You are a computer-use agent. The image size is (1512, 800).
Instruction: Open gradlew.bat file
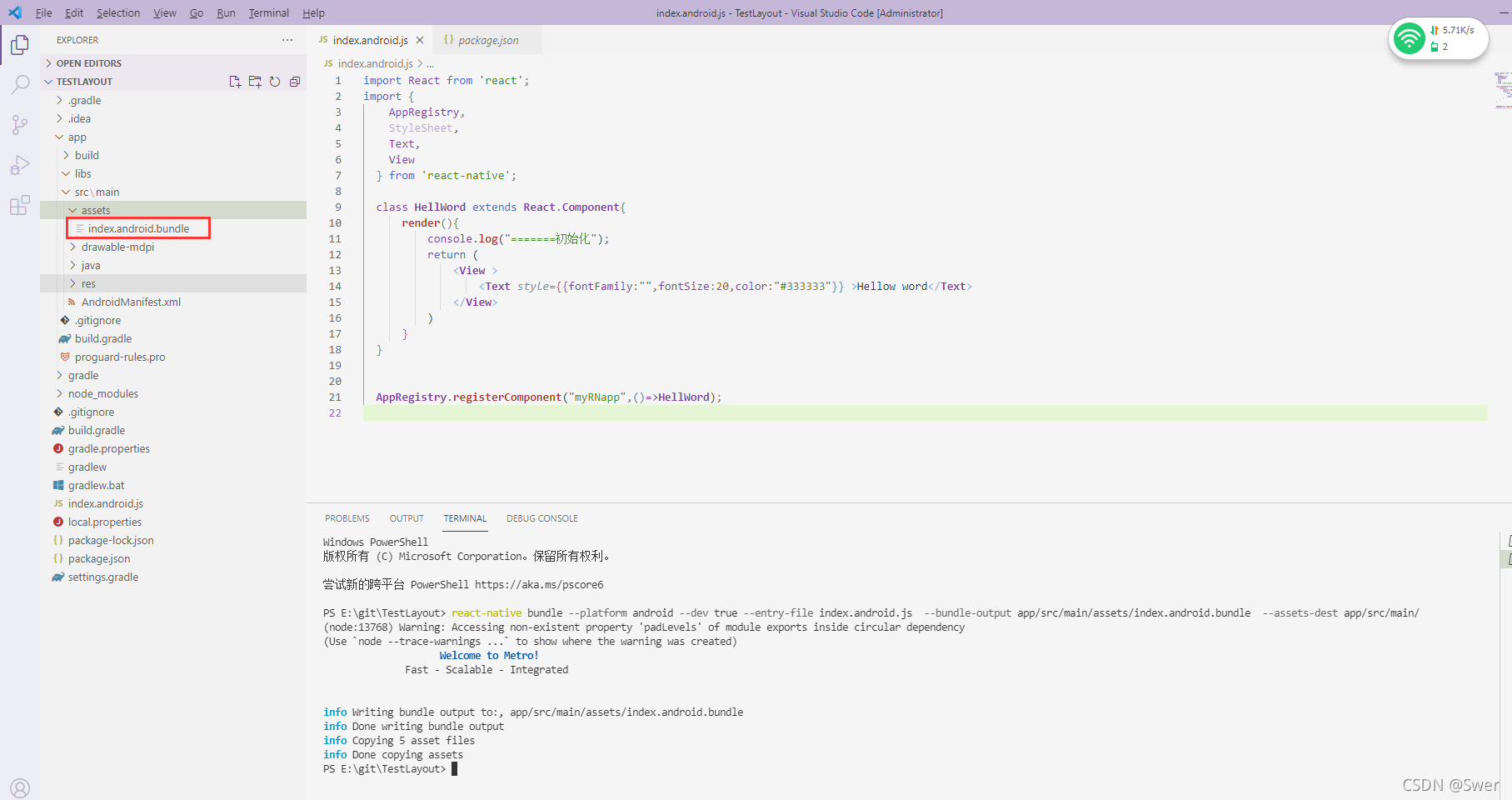coord(173,485)
